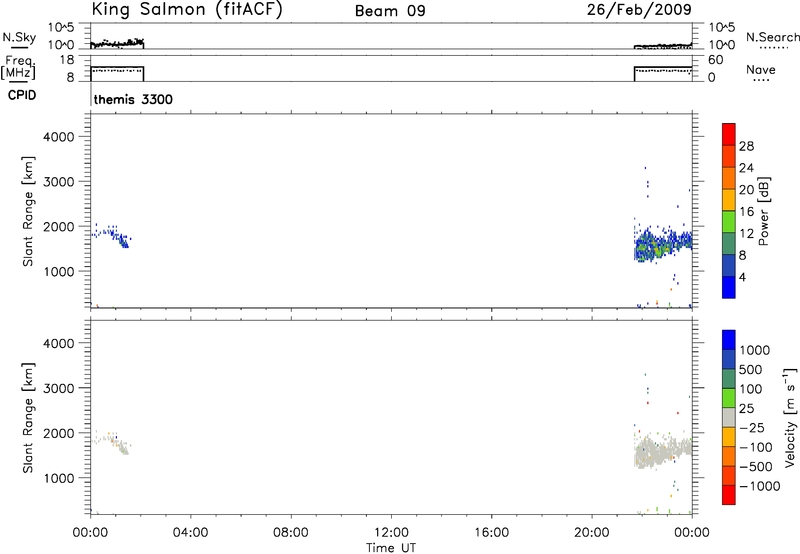Click the '16:00' time tick label
Image resolution: width=800 pixels, height=554 pixels.
click(x=491, y=533)
